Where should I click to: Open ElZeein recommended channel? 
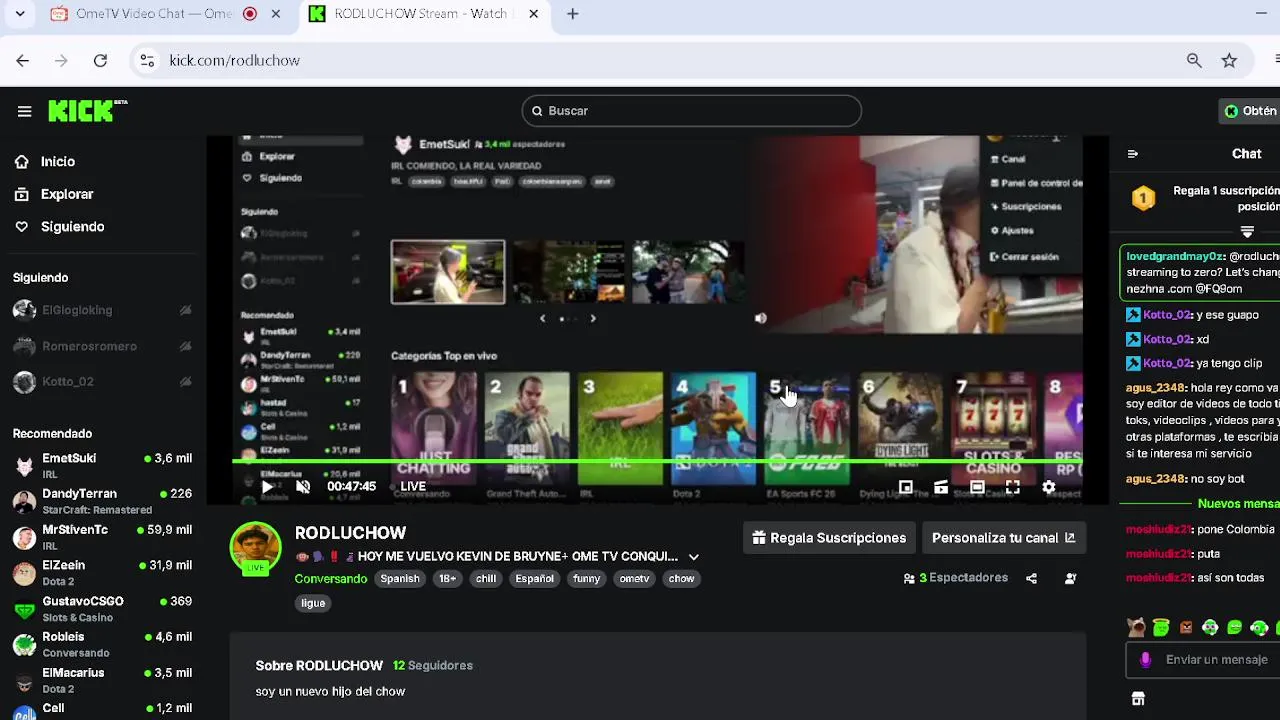point(102,572)
